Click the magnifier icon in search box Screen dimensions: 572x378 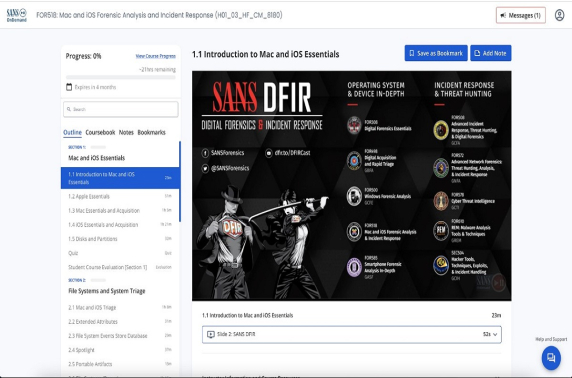69,109
